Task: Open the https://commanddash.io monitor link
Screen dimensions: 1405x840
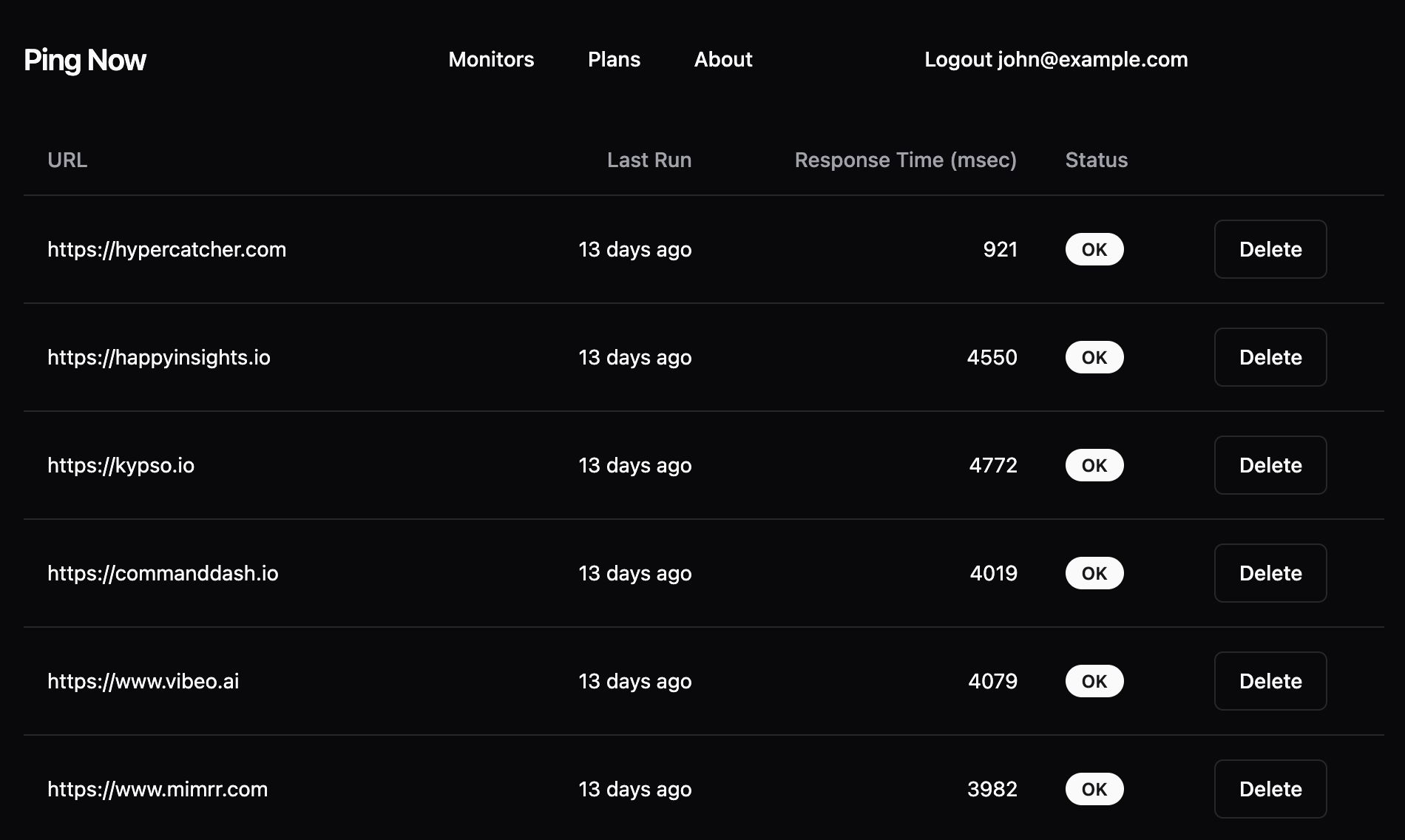Action: (x=163, y=573)
